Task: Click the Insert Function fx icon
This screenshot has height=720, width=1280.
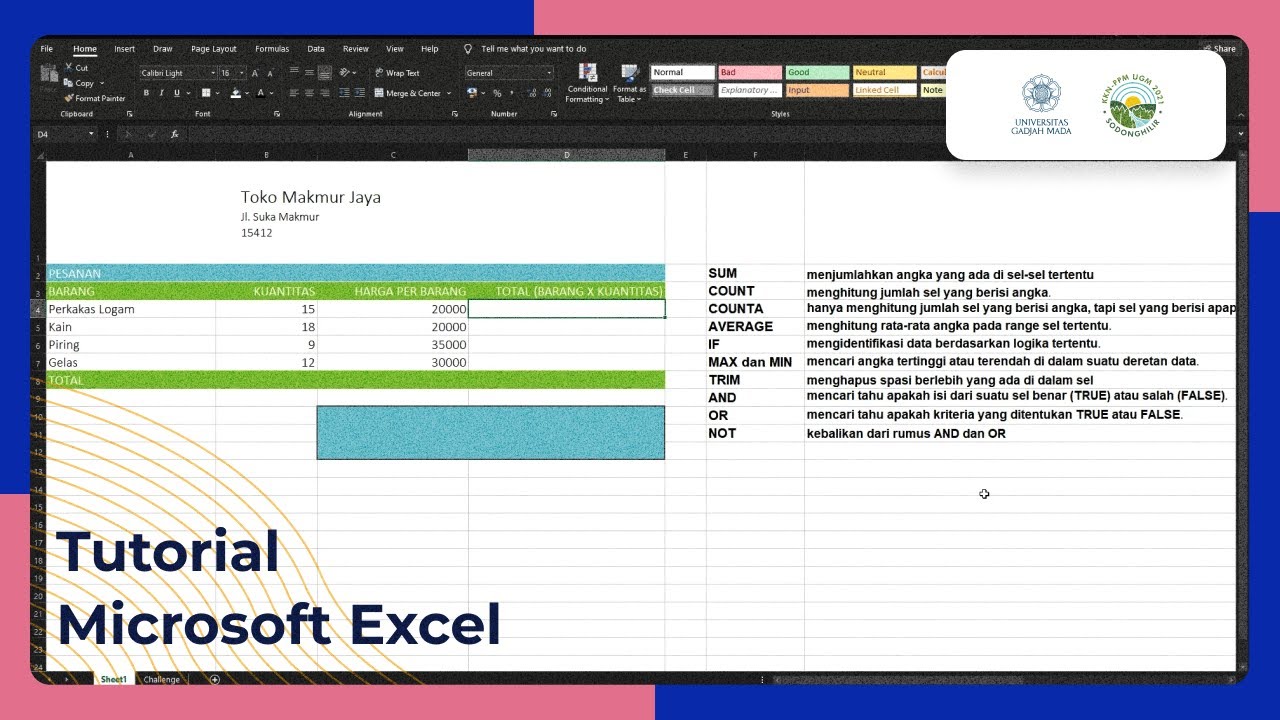Action: coord(175,134)
